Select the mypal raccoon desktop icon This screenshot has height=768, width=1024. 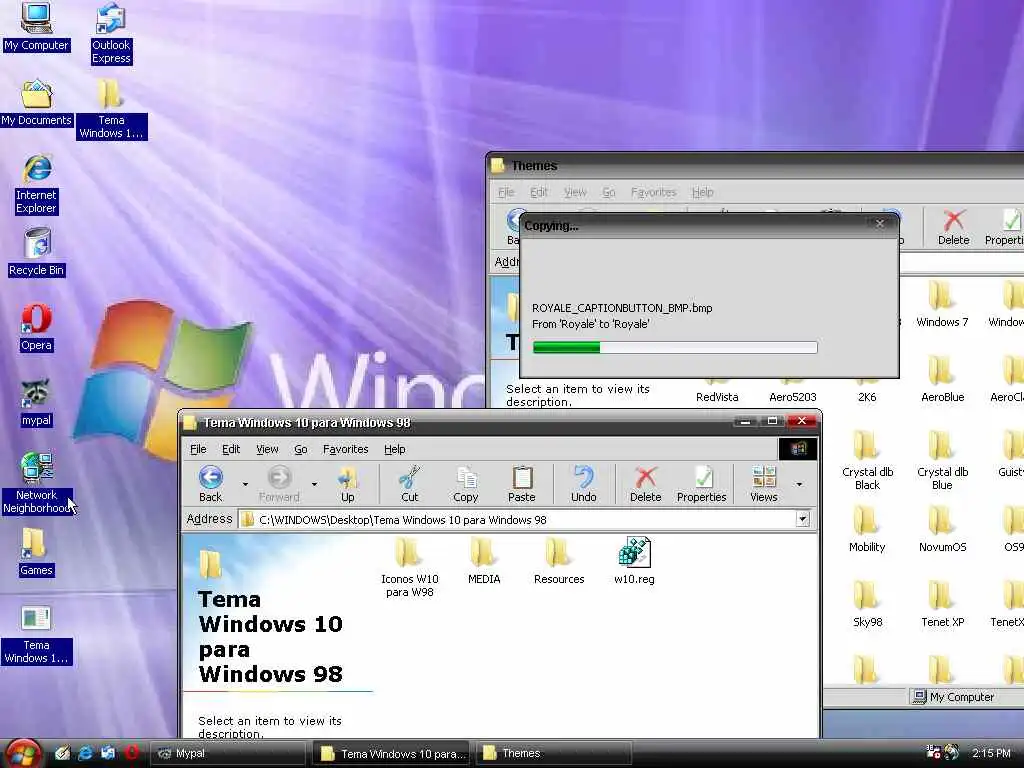click(36, 403)
